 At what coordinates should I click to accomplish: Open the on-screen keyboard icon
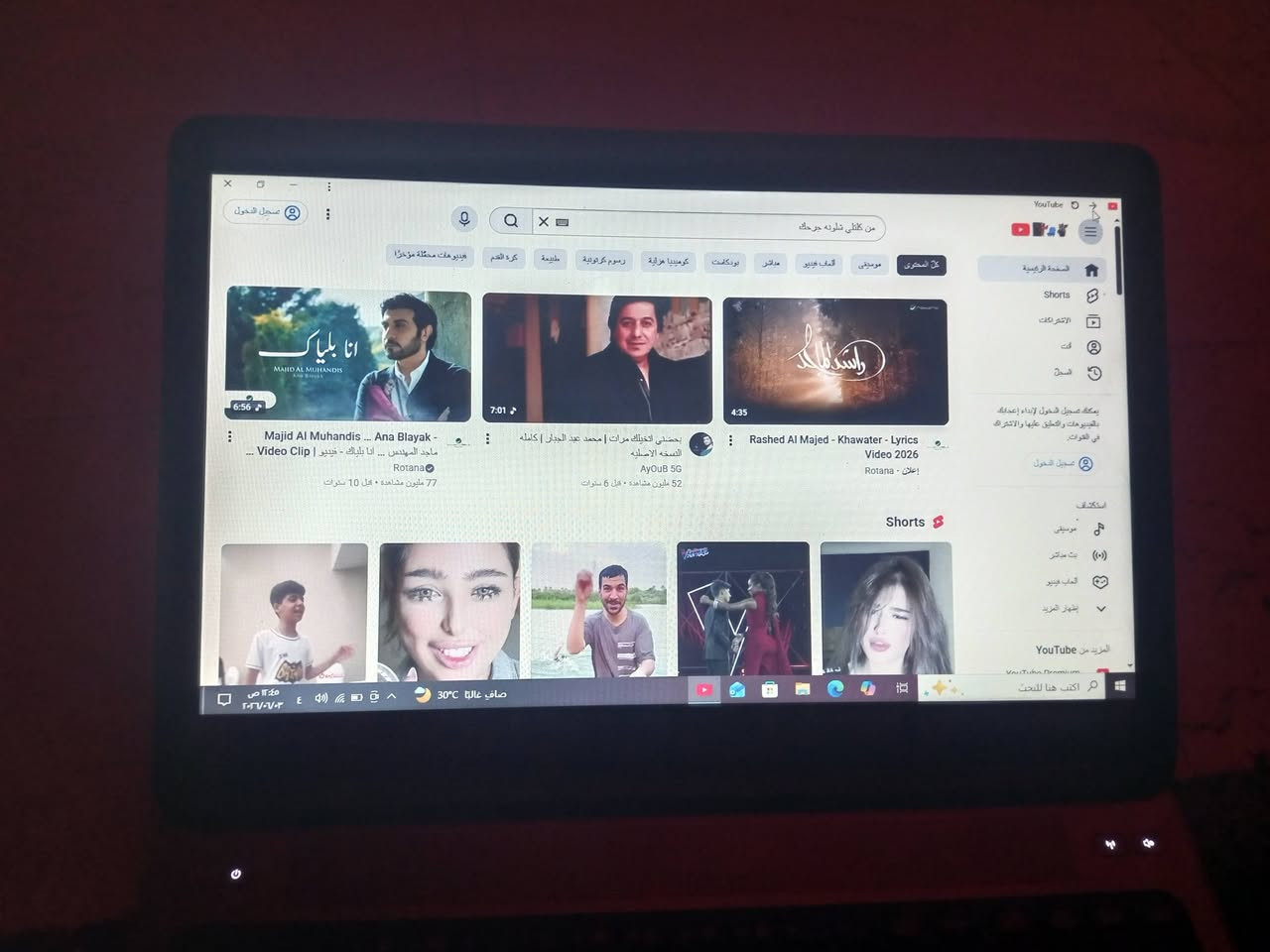[563, 223]
